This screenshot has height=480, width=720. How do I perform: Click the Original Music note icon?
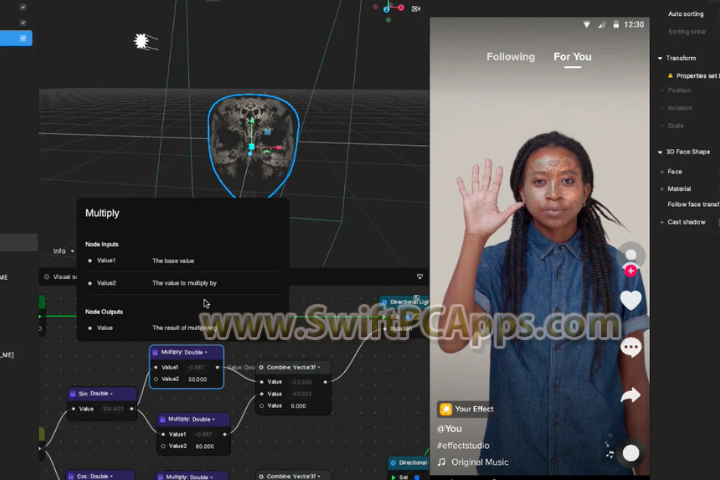(x=442, y=462)
